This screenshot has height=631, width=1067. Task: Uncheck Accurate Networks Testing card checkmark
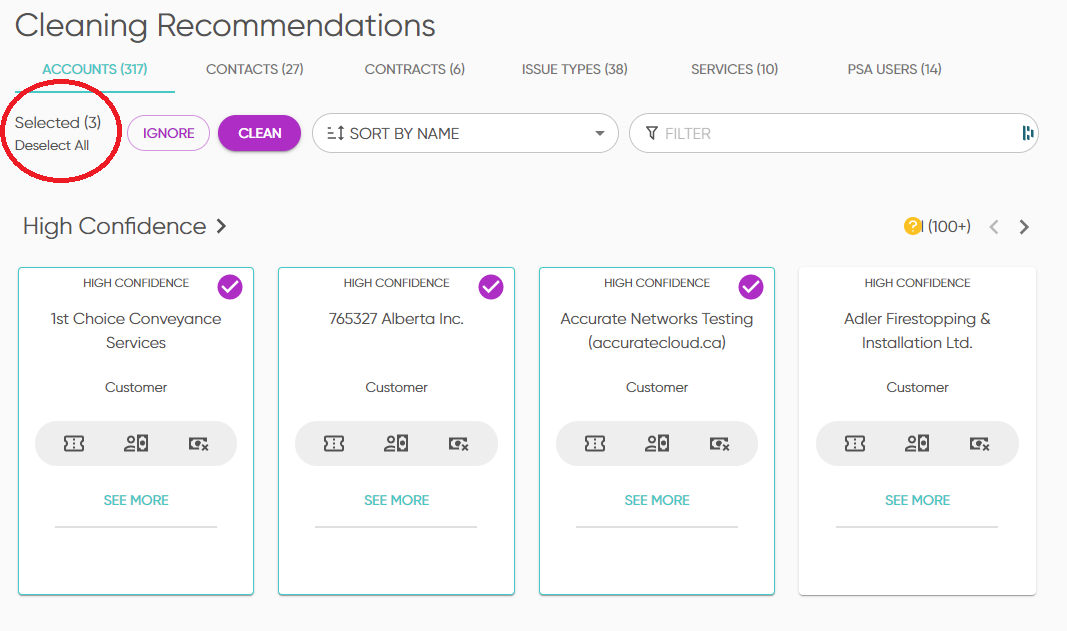[x=751, y=287]
